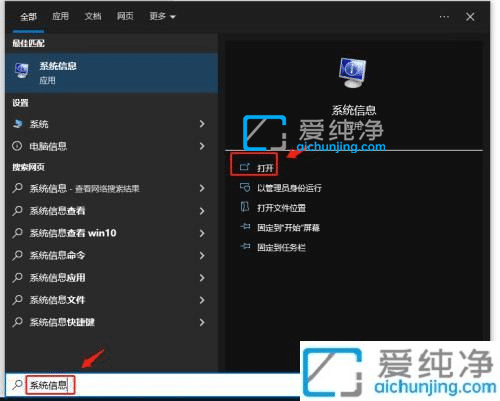Expand the 电脑信息 result arrow

pyautogui.click(x=202, y=146)
